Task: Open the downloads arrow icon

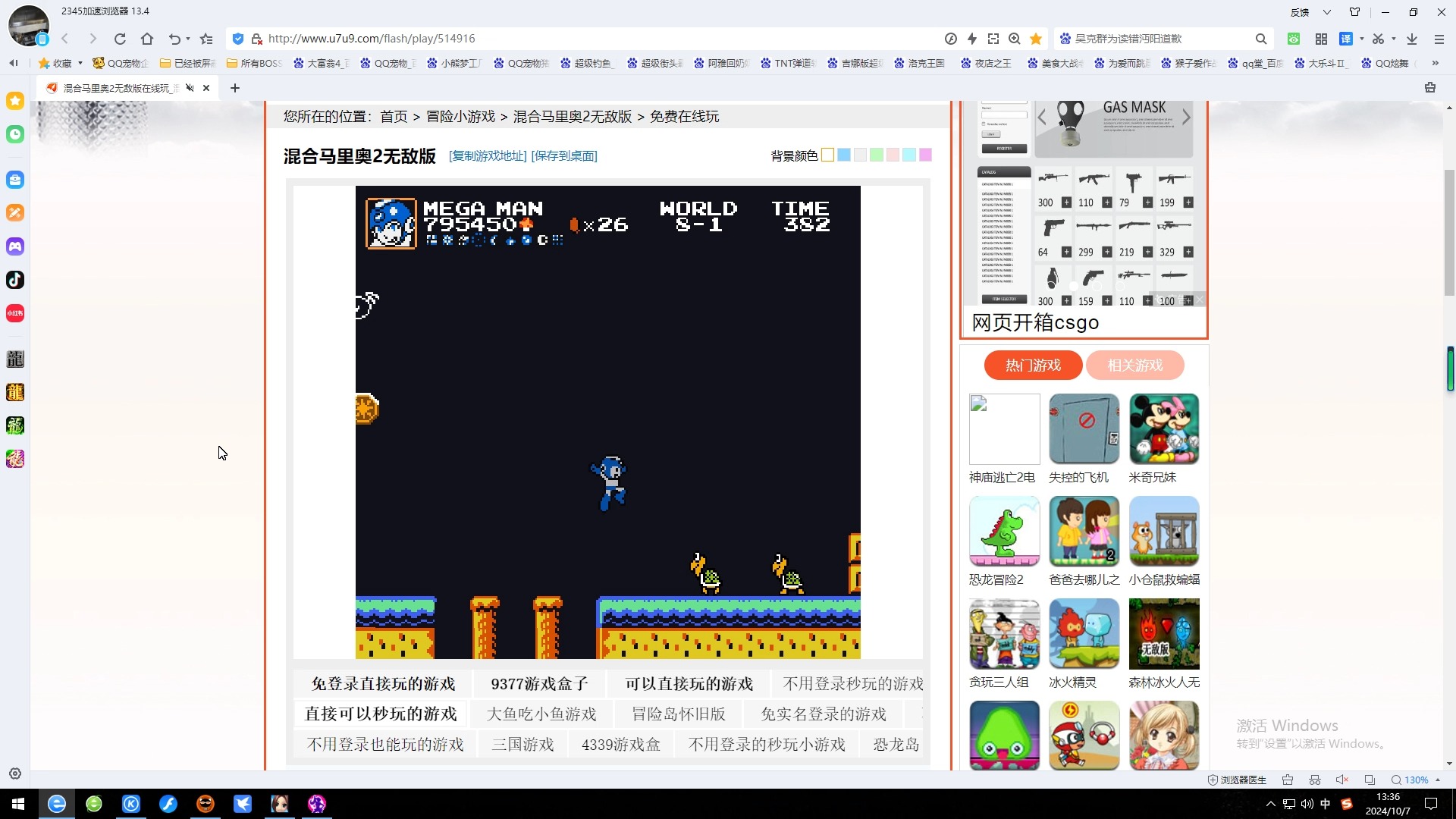Action: 1412,39
